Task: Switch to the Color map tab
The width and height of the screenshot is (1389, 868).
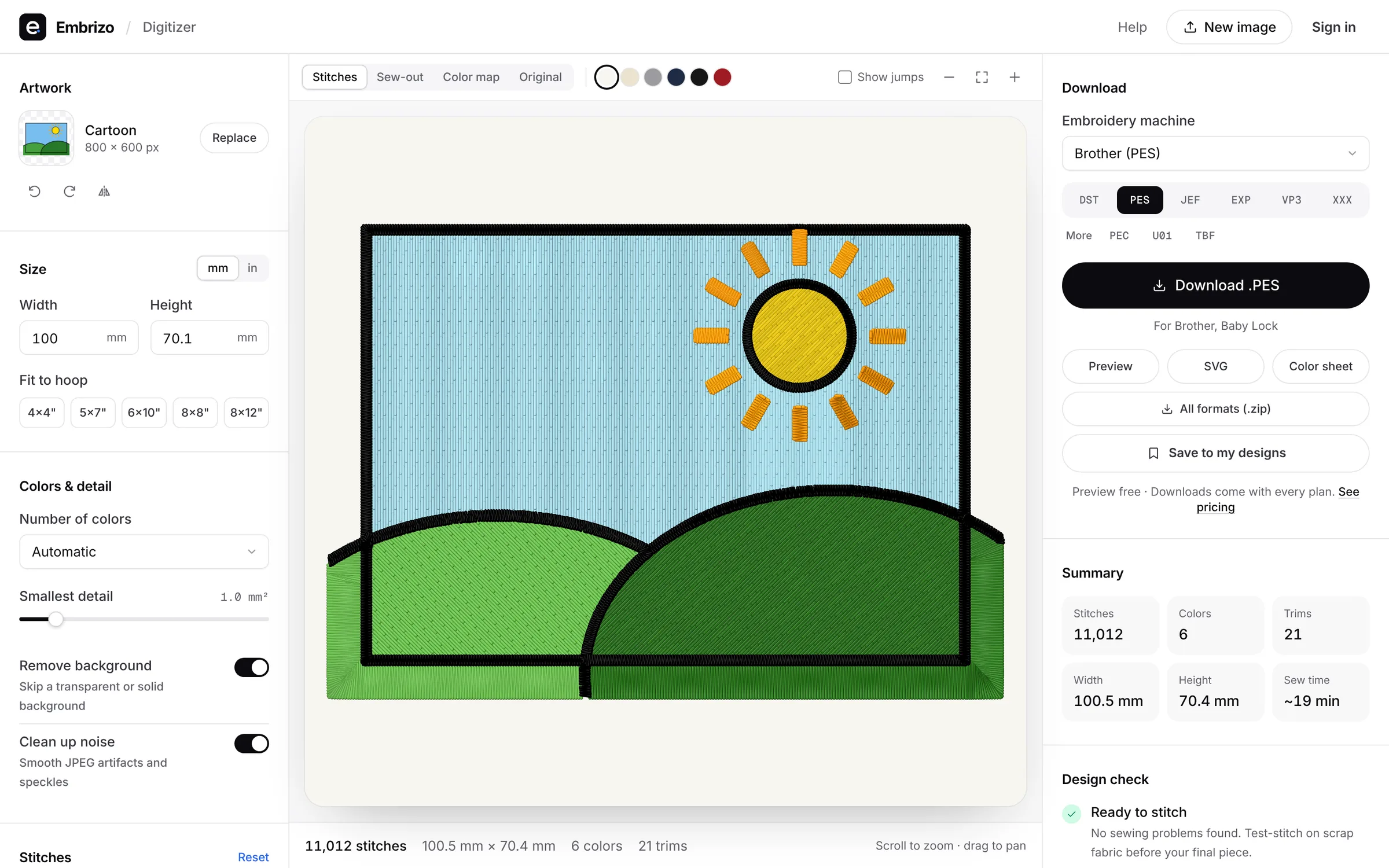Action: click(x=471, y=77)
